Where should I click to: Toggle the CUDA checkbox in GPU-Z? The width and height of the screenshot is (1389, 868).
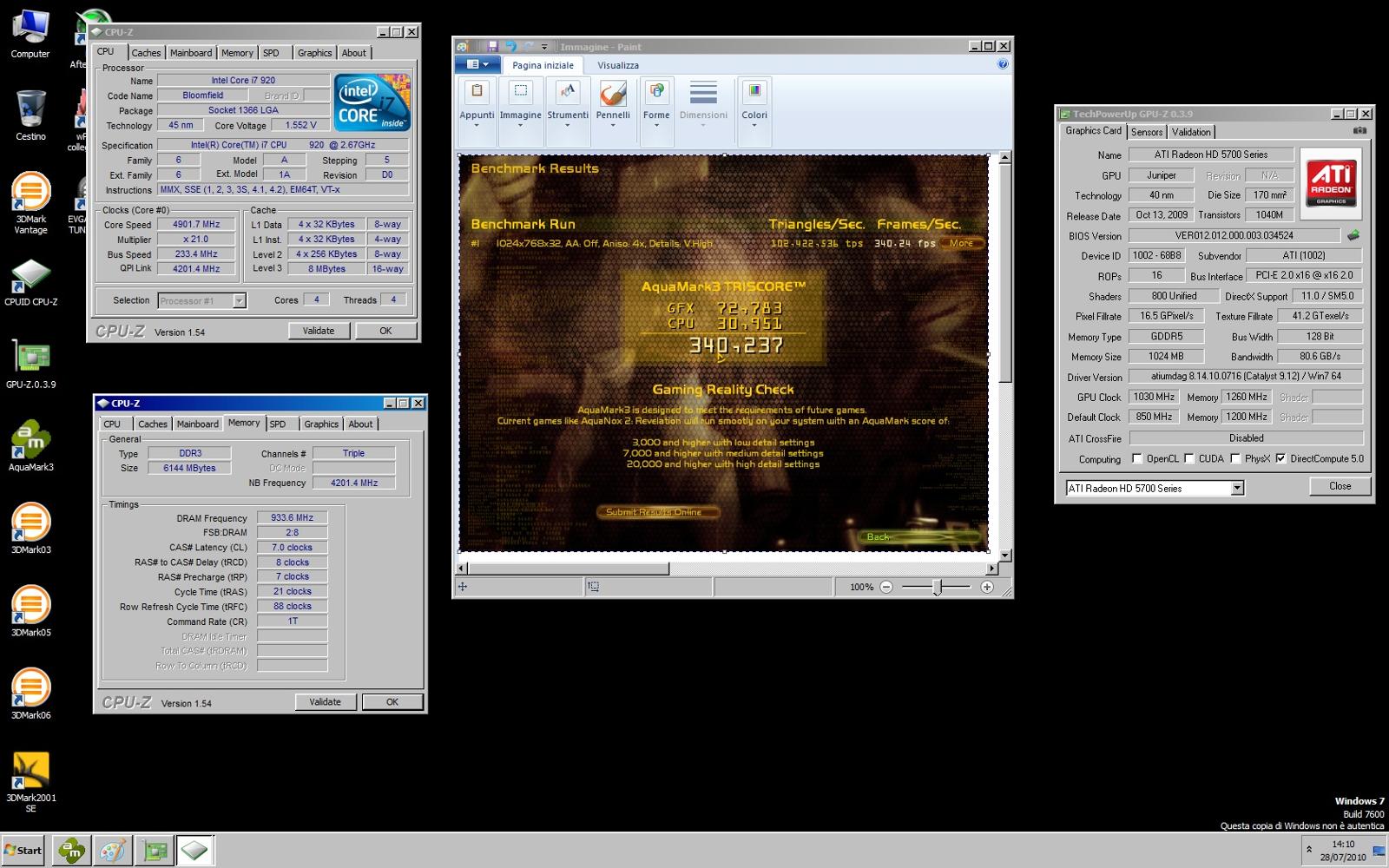1188,458
